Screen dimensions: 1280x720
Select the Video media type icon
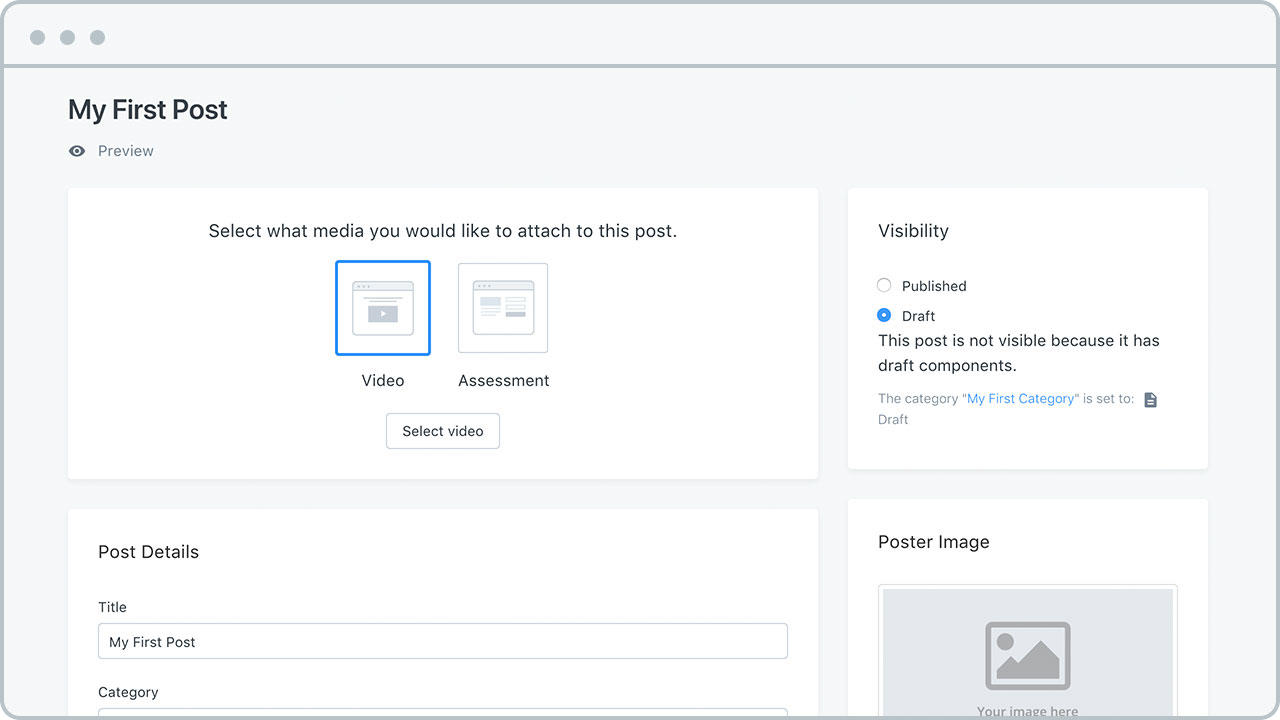click(383, 308)
